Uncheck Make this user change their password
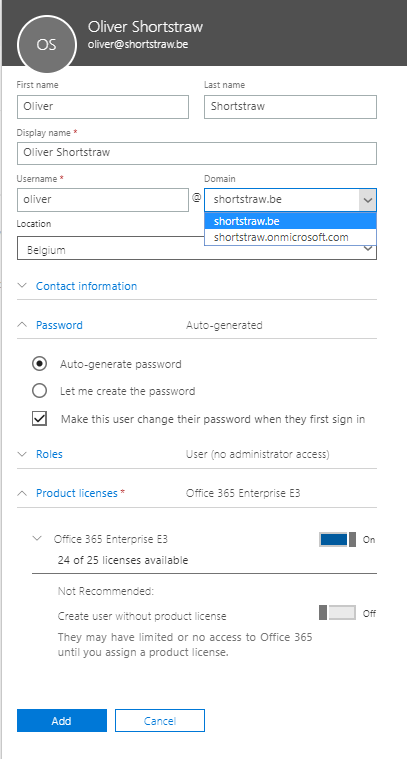The width and height of the screenshot is (407, 759). coord(39,419)
